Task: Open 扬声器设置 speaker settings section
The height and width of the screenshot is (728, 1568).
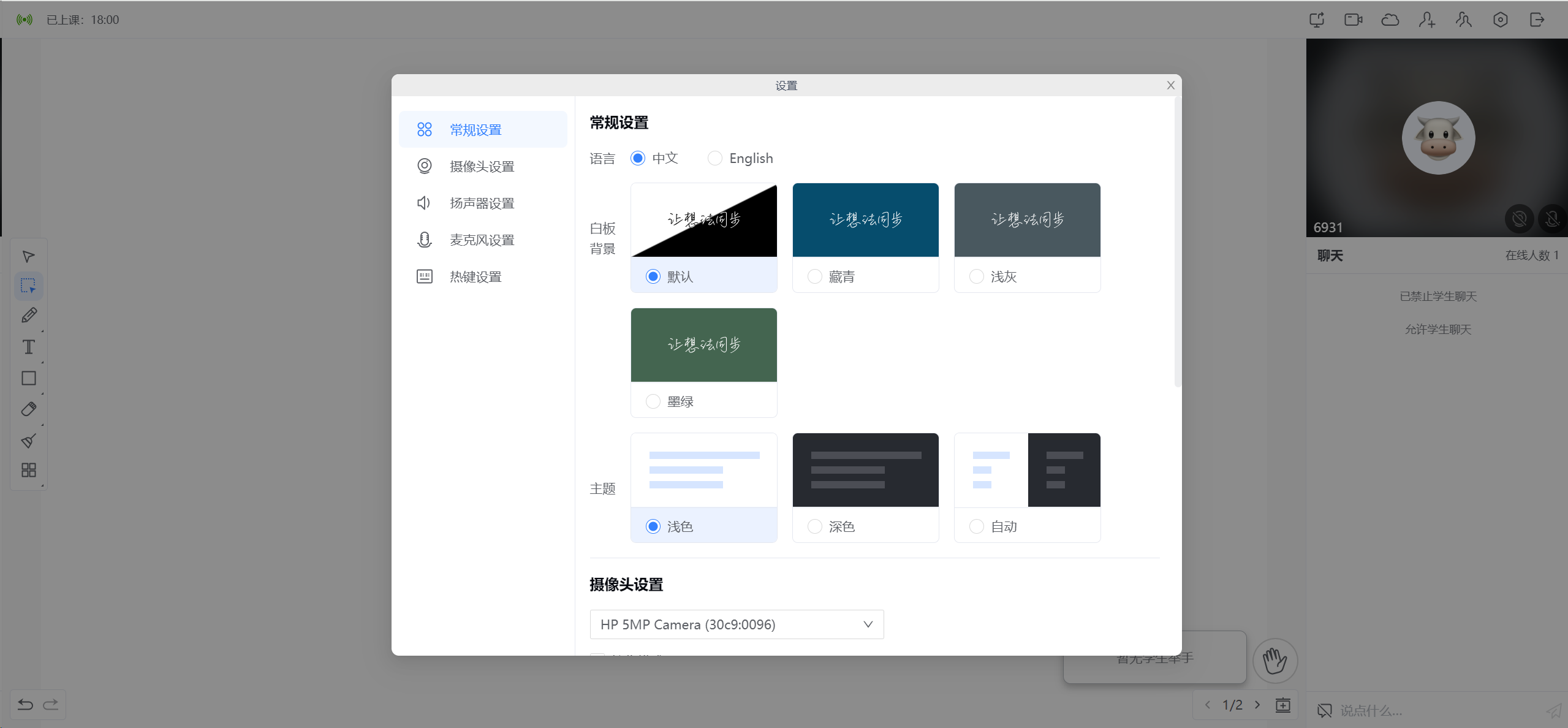Action: pyautogui.click(x=481, y=203)
